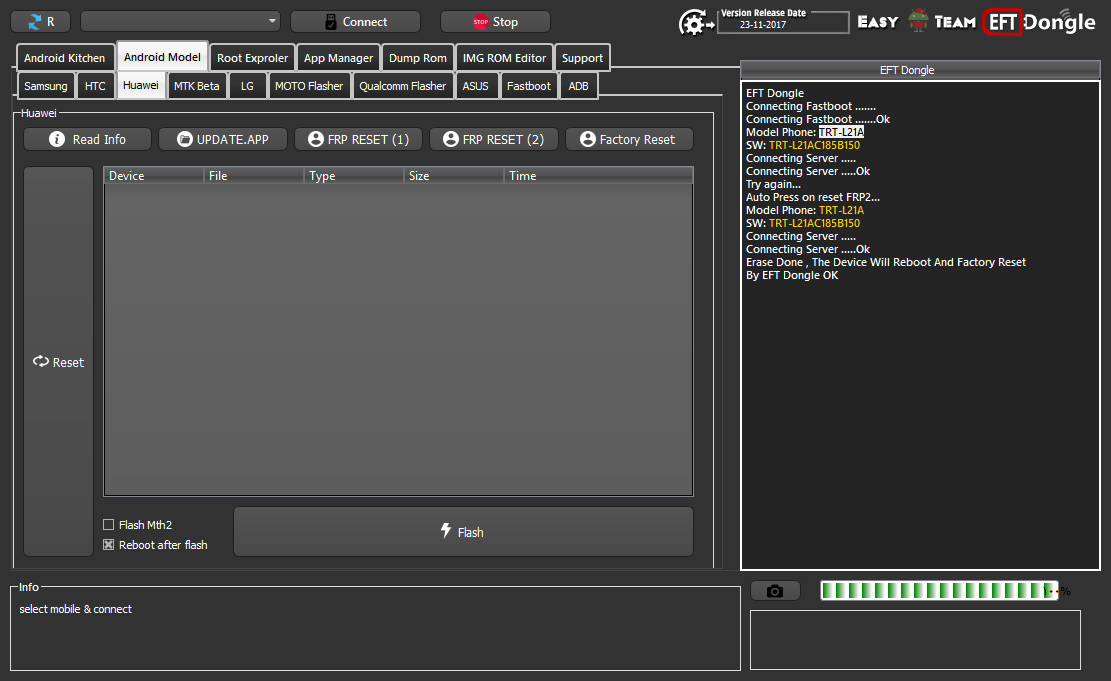Click the 'Try again...' log line
Screen dimensions: 1111x681
pyautogui.click(x=773, y=184)
